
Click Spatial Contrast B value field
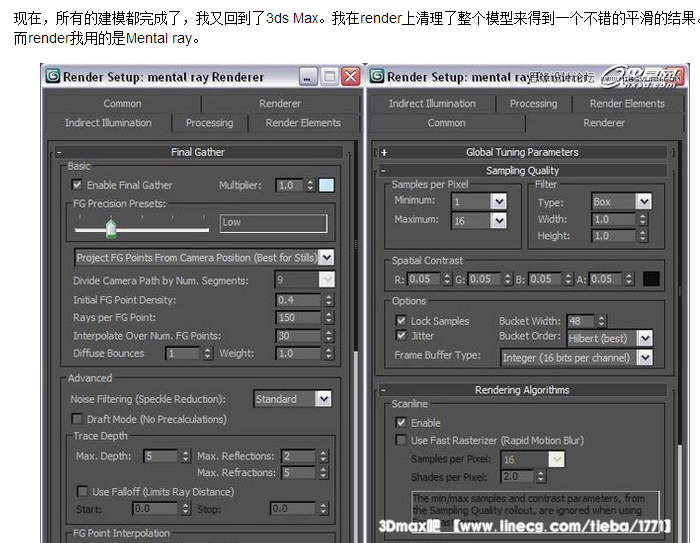(545, 279)
